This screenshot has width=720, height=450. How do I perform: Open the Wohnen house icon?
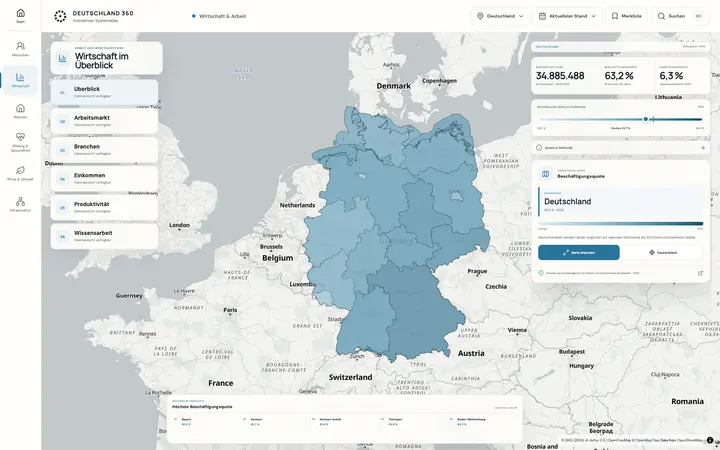click(20, 108)
